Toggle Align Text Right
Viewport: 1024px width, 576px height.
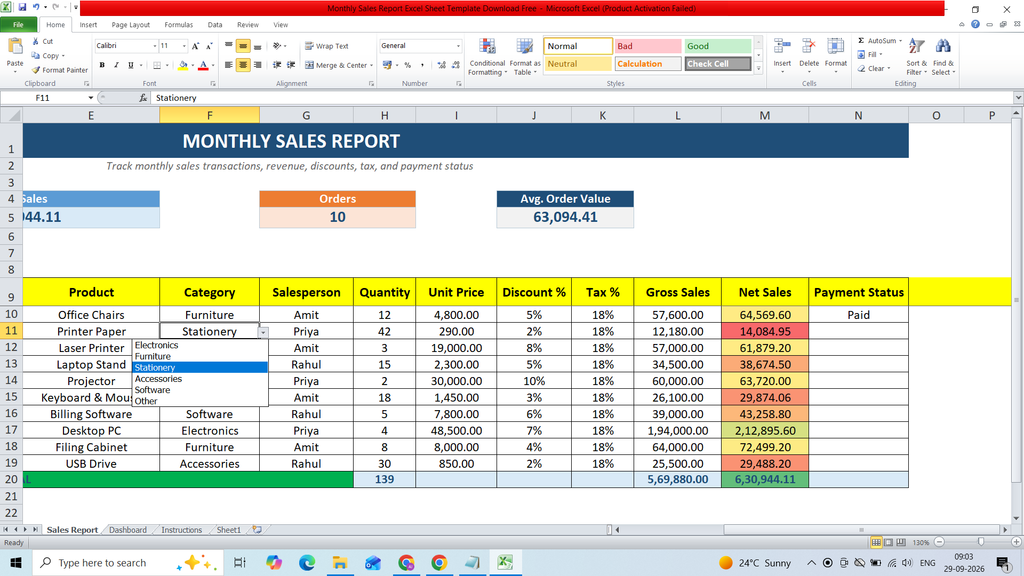[257, 65]
